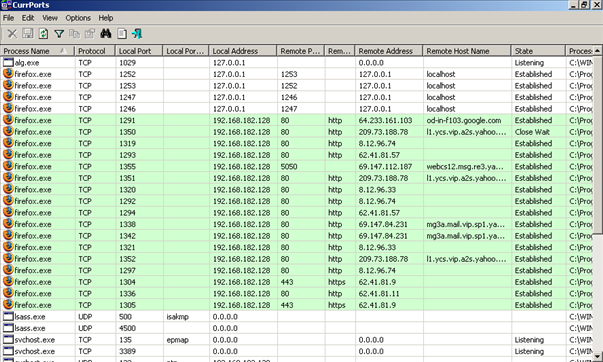Open the Help menu
603x362 pixels.
click(106, 18)
